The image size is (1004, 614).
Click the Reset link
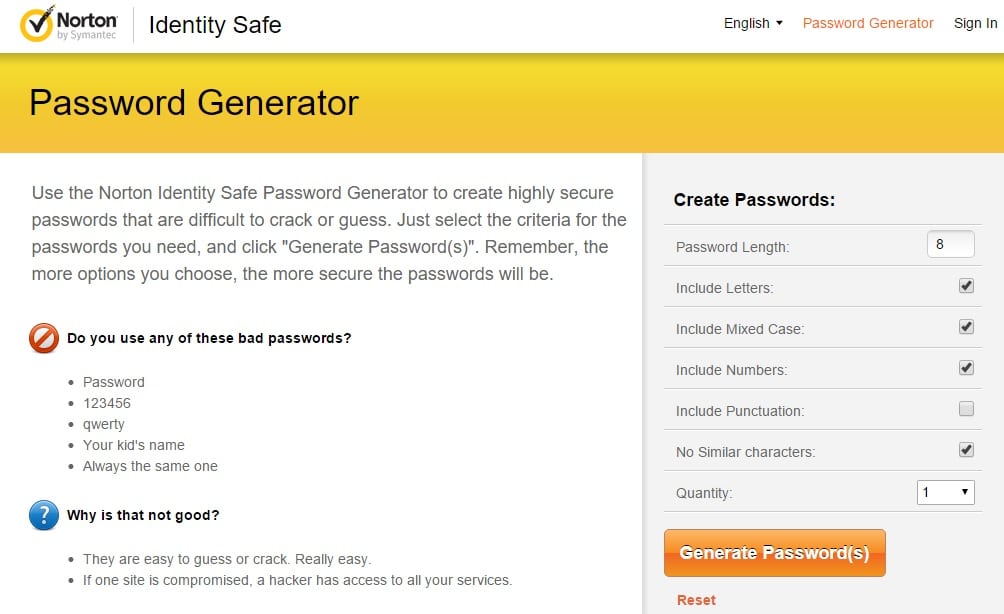point(696,599)
